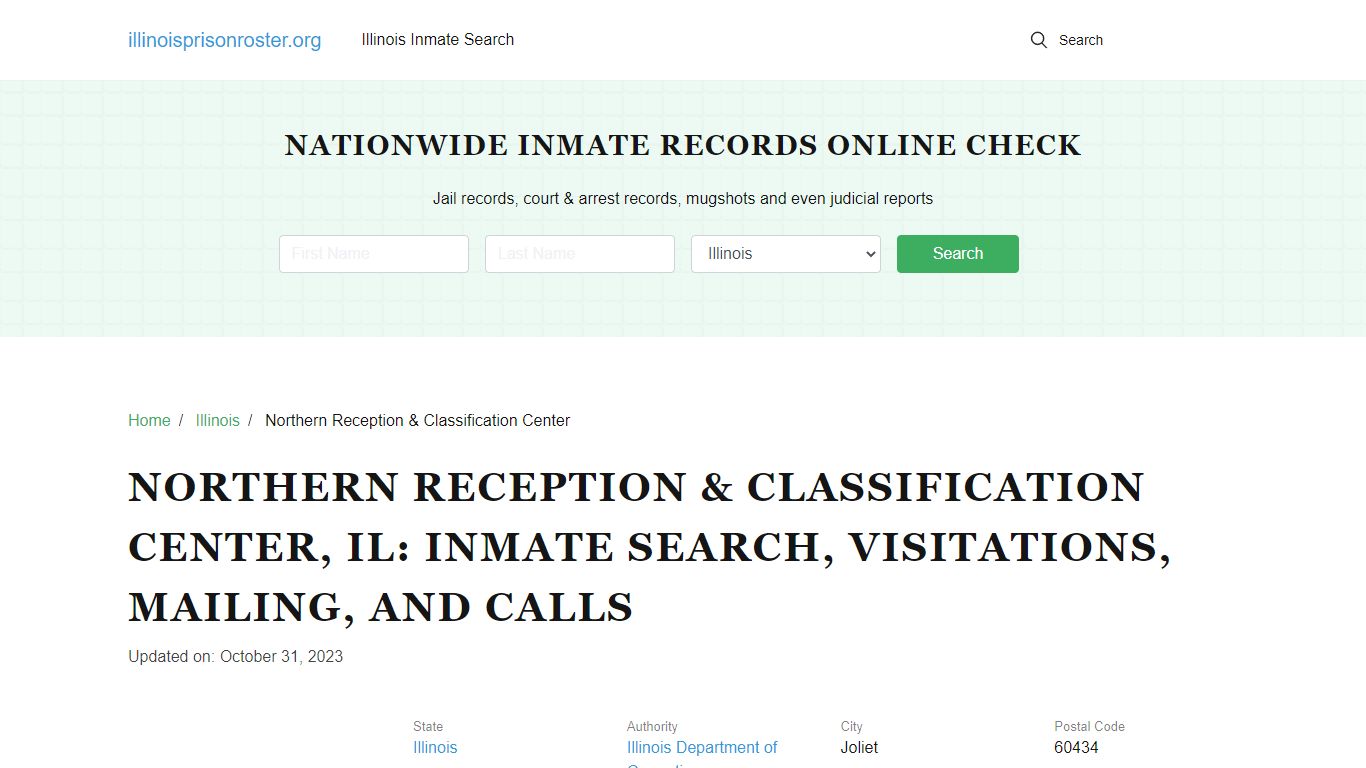1366x768 pixels.
Task: Open the Illinois Inmate Search menu item
Action: [x=438, y=40]
